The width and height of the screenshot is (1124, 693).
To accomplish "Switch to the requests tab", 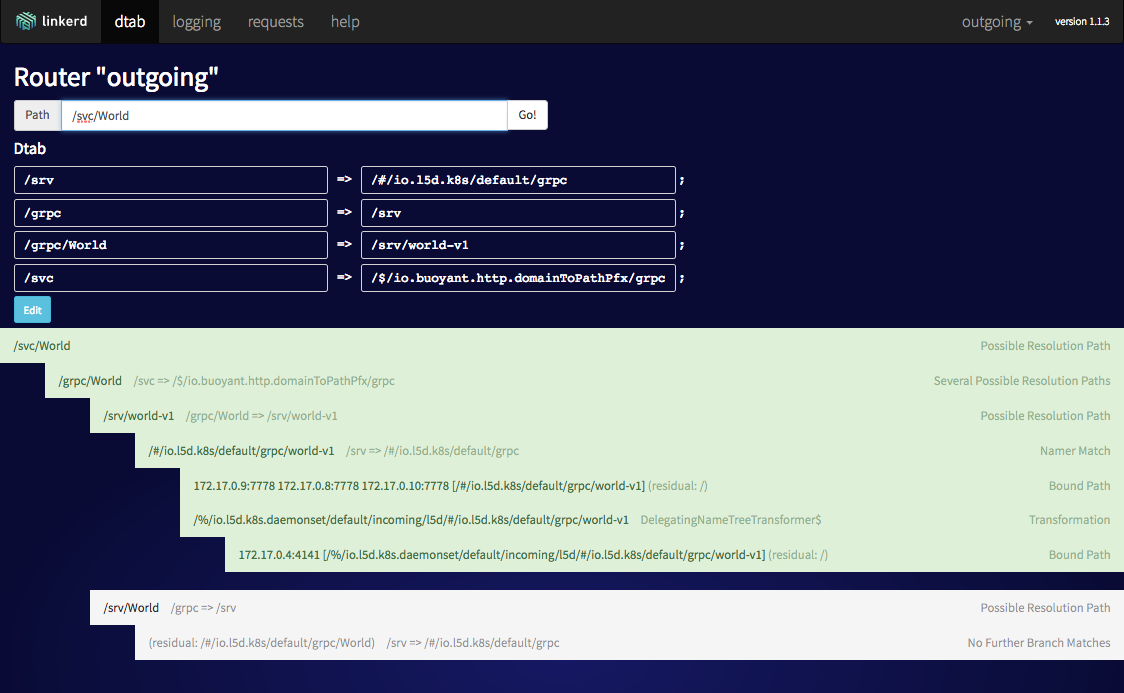I will (x=275, y=21).
